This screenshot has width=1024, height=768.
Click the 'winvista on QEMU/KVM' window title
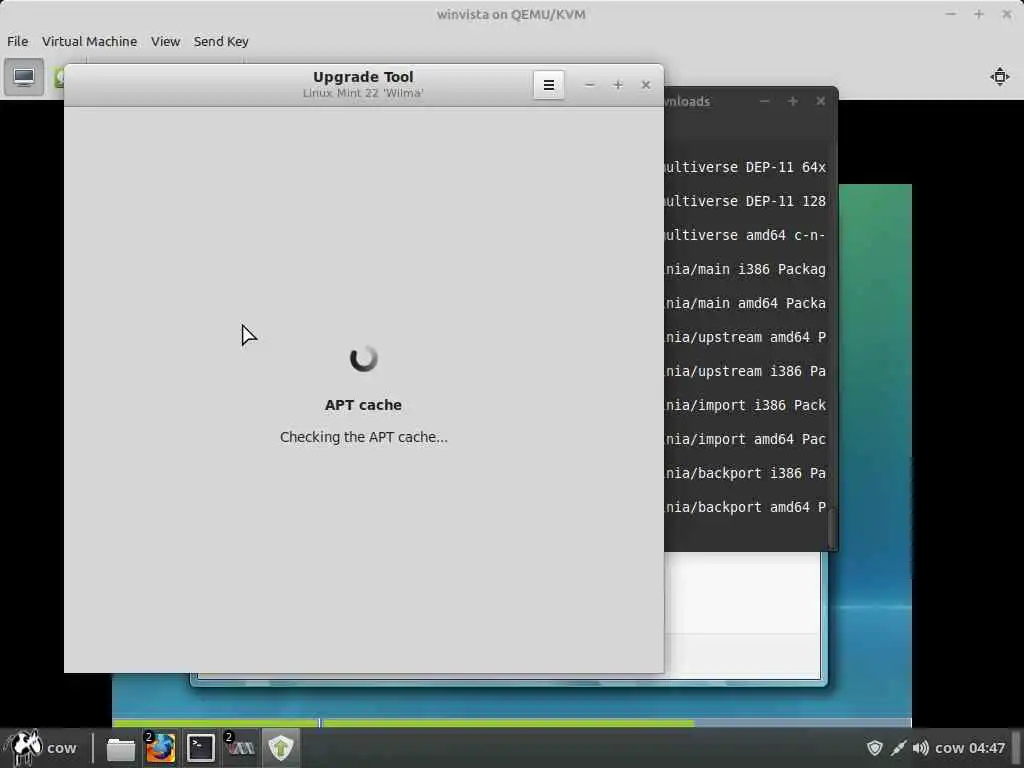point(511,14)
